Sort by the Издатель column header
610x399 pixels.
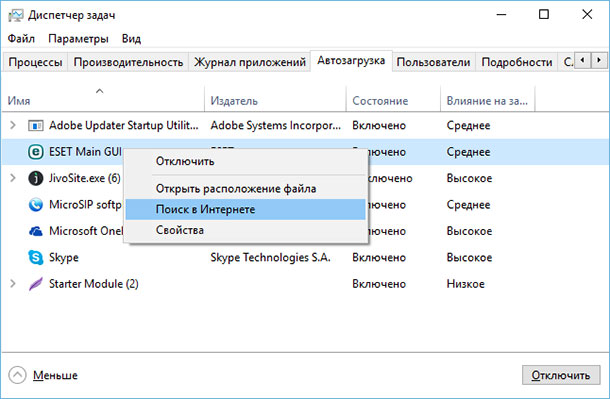pyautogui.click(x=275, y=99)
